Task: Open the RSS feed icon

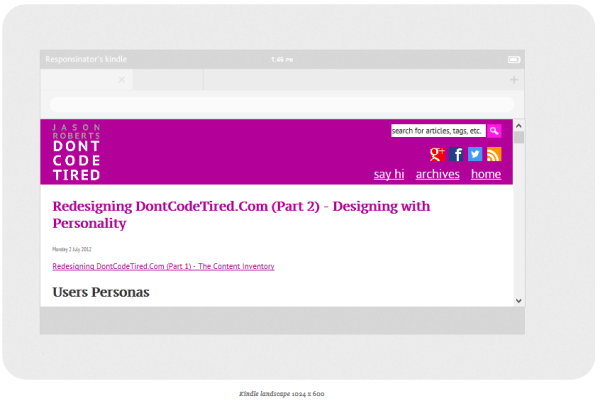Action: (494, 154)
